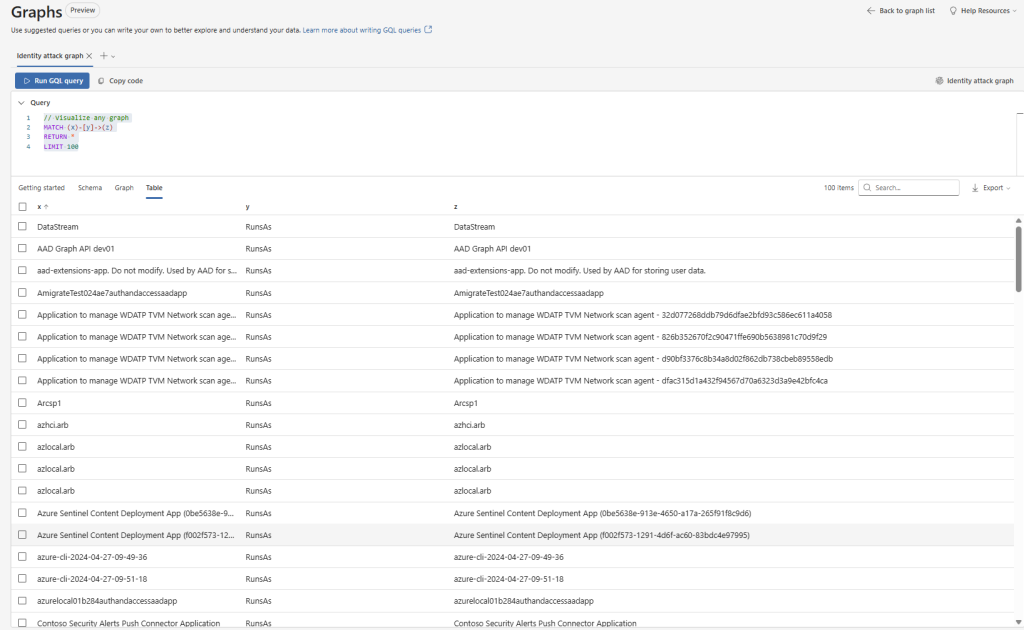Add a new query tab with plus icon
The height and width of the screenshot is (630, 1024).
tap(103, 56)
